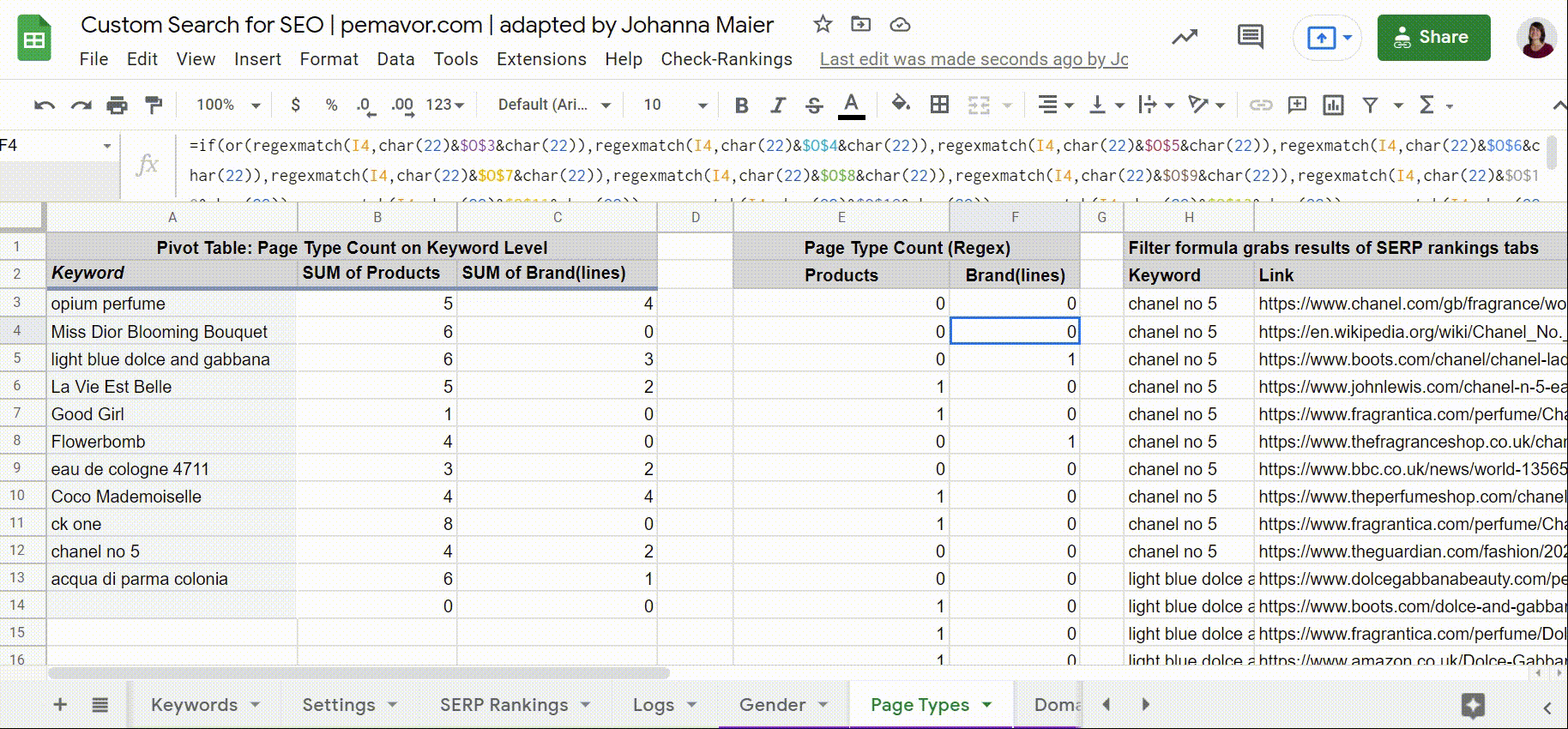Insert a comment from toolbar
1568x729 pixels.
[1297, 105]
